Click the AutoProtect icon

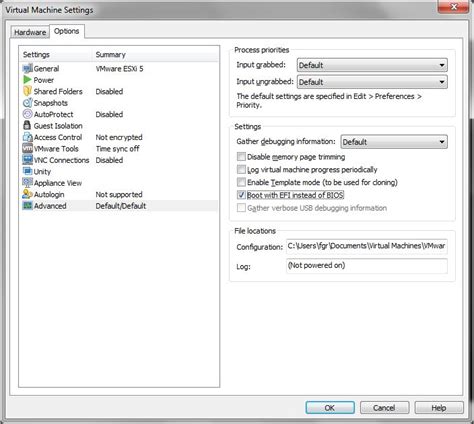[27, 114]
